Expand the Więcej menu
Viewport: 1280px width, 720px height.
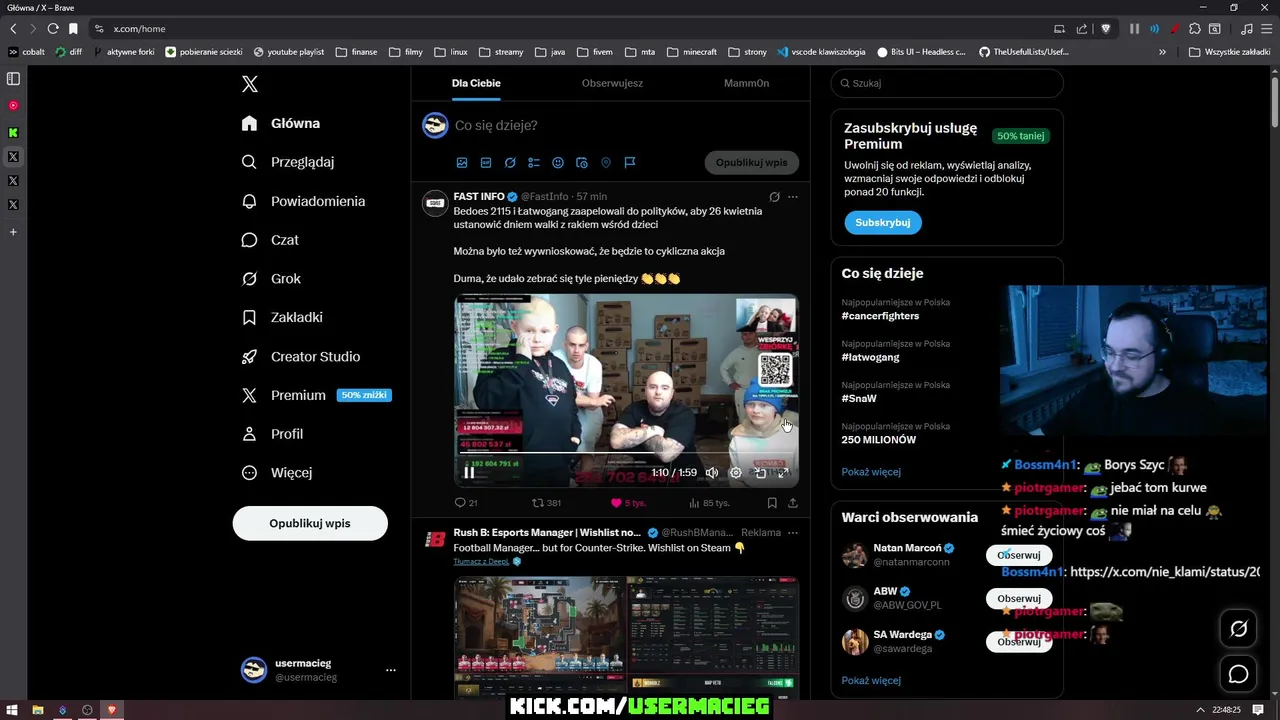pyautogui.click(x=277, y=472)
